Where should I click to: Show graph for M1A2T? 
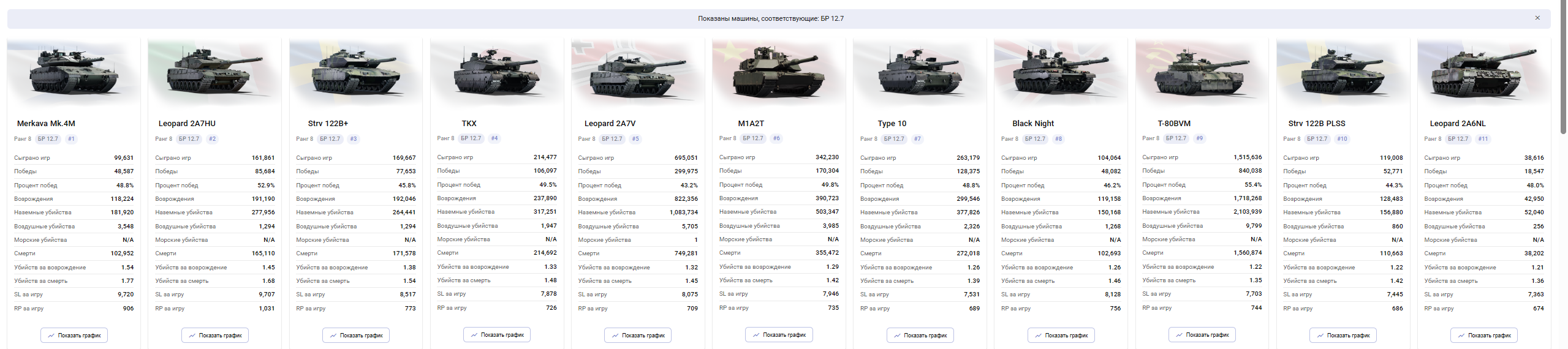pyautogui.click(x=779, y=335)
